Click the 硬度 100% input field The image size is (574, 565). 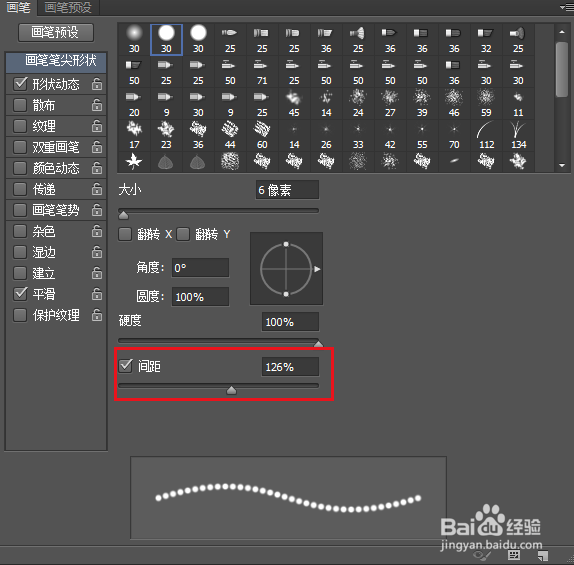tap(290, 322)
